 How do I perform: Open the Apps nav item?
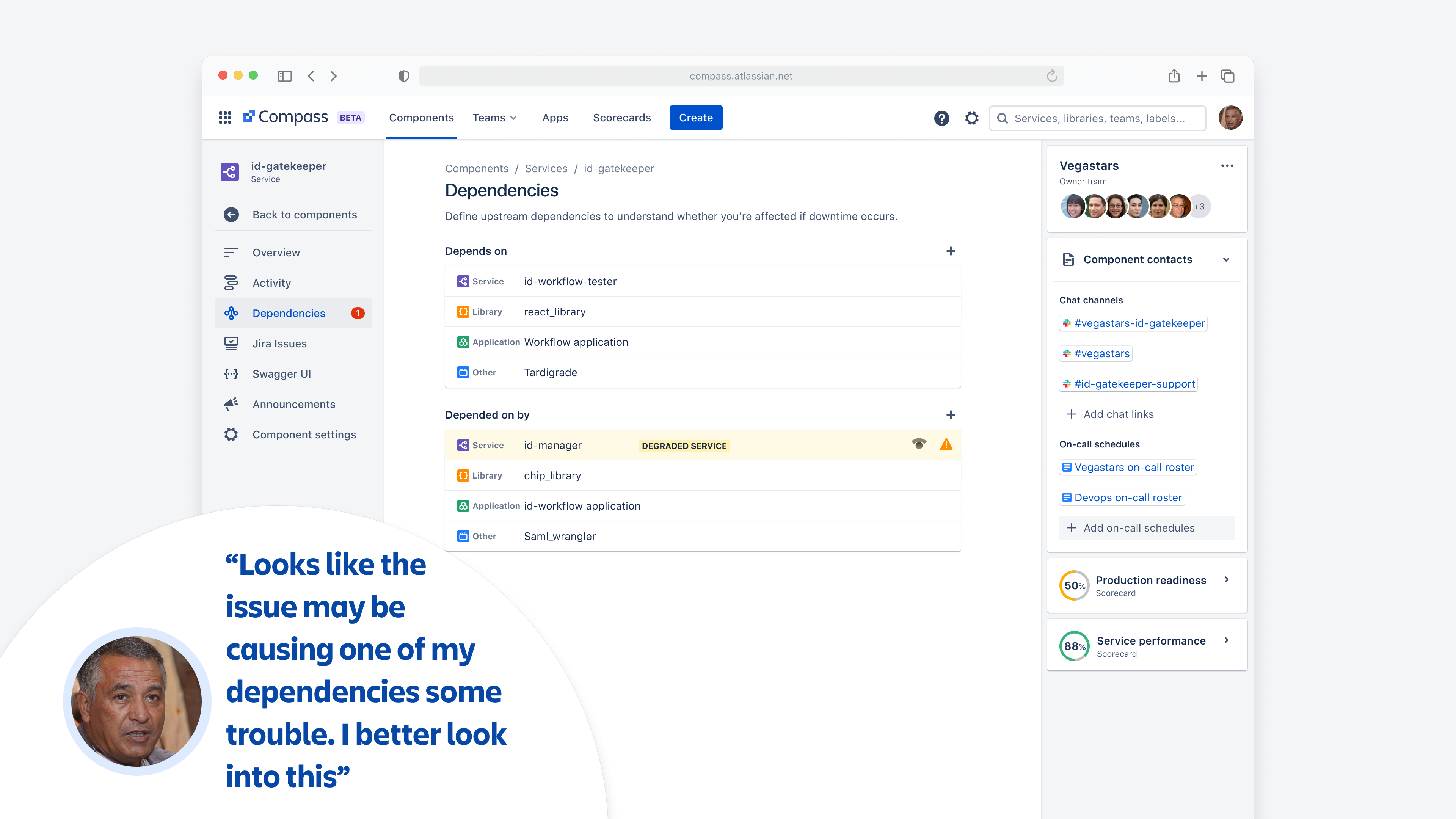555,118
